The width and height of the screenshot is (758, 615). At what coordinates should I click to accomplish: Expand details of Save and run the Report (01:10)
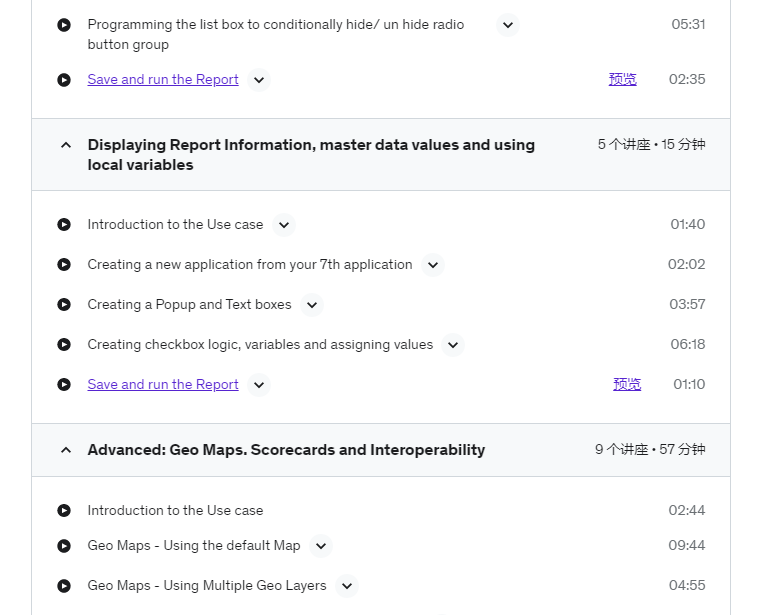(x=259, y=385)
